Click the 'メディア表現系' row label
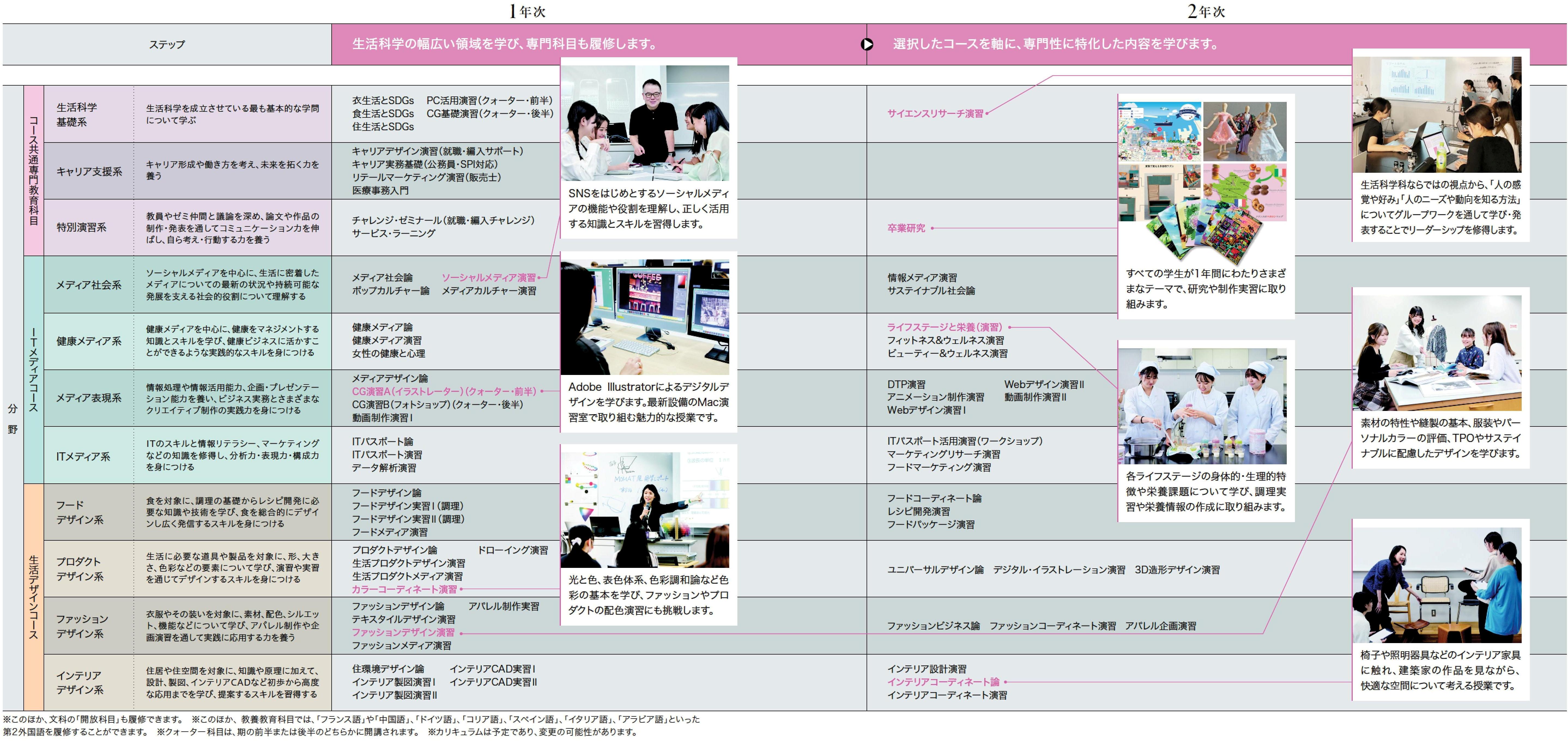Viewport: 1568px width, 742px height. (x=89, y=398)
